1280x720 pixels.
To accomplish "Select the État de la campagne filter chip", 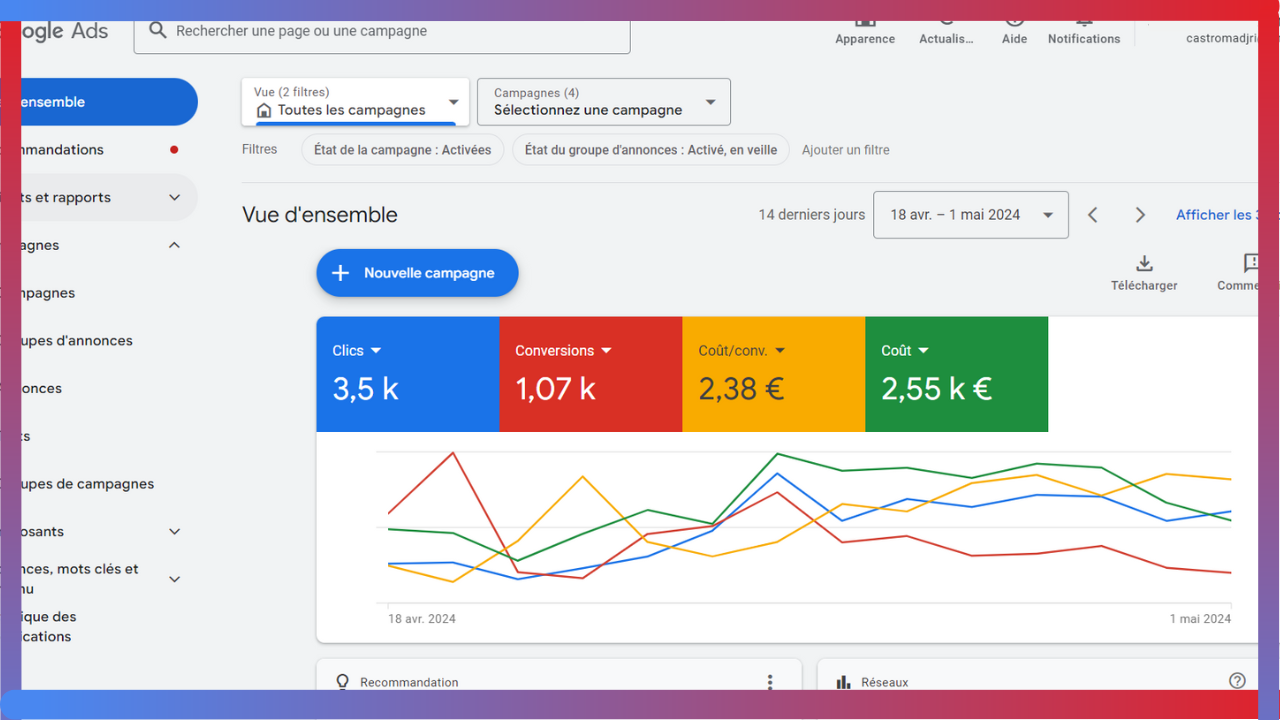I will point(402,150).
